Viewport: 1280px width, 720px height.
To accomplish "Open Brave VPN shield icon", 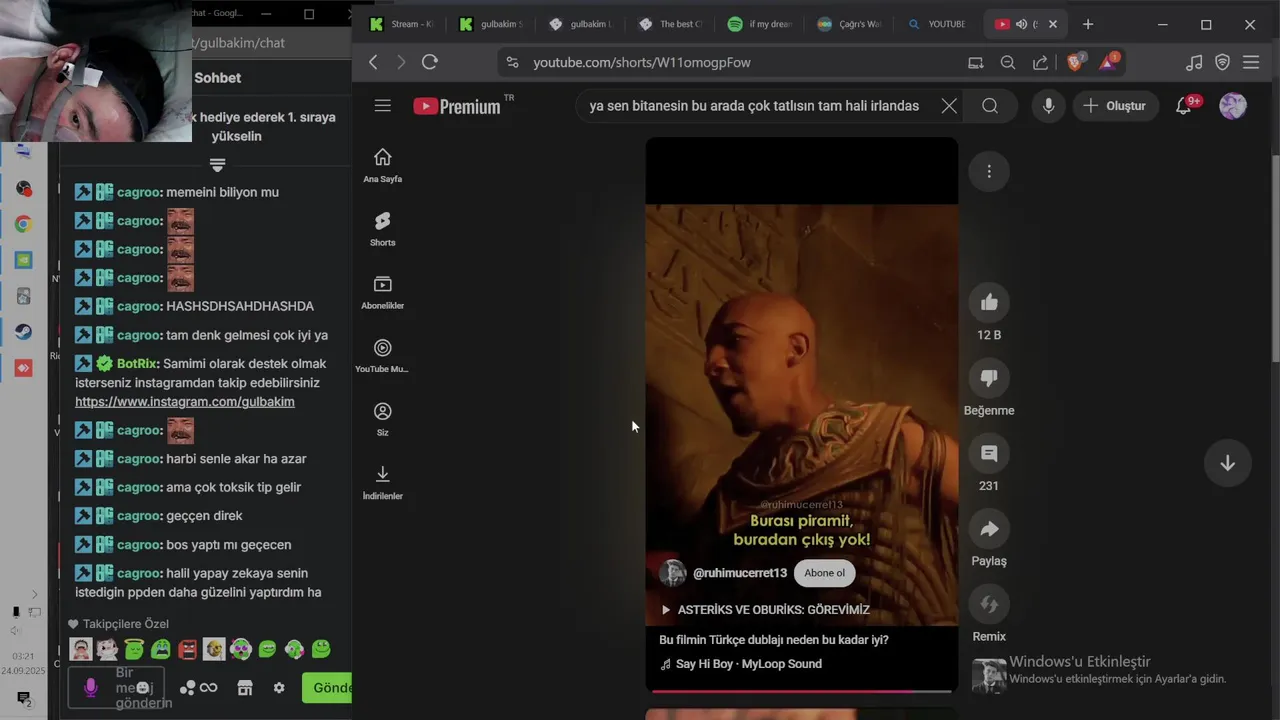I will [1222, 62].
